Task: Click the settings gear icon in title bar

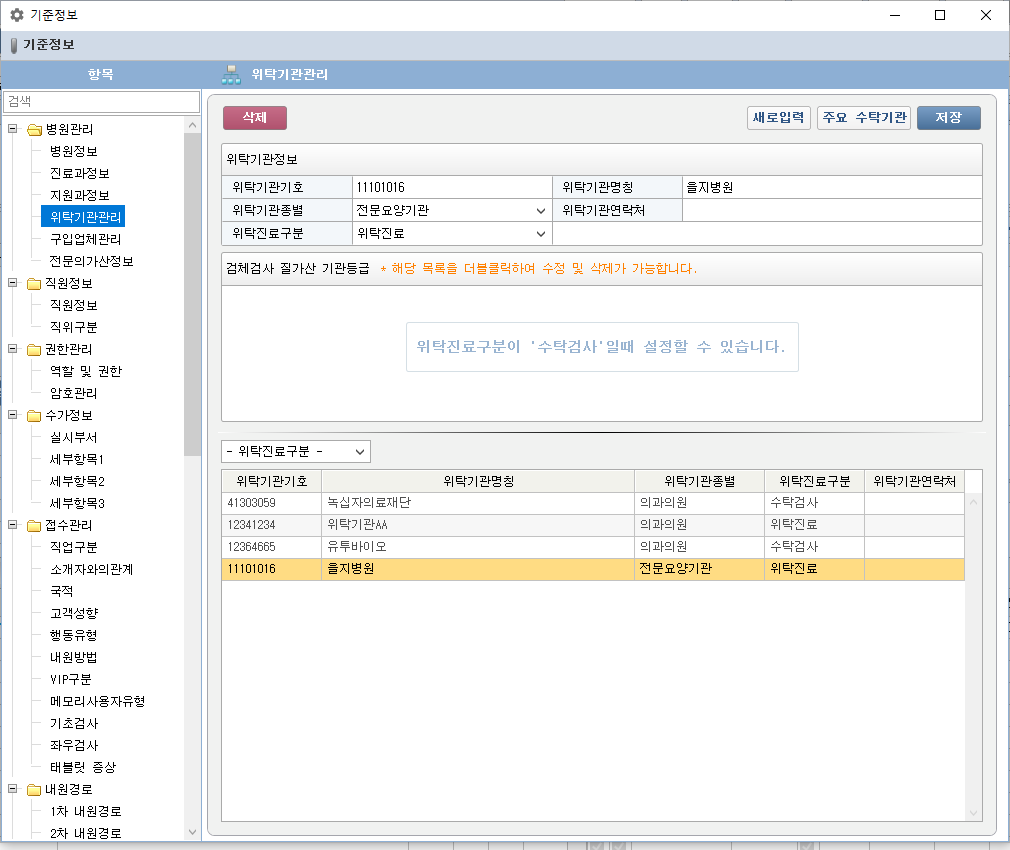Action: point(16,15)
